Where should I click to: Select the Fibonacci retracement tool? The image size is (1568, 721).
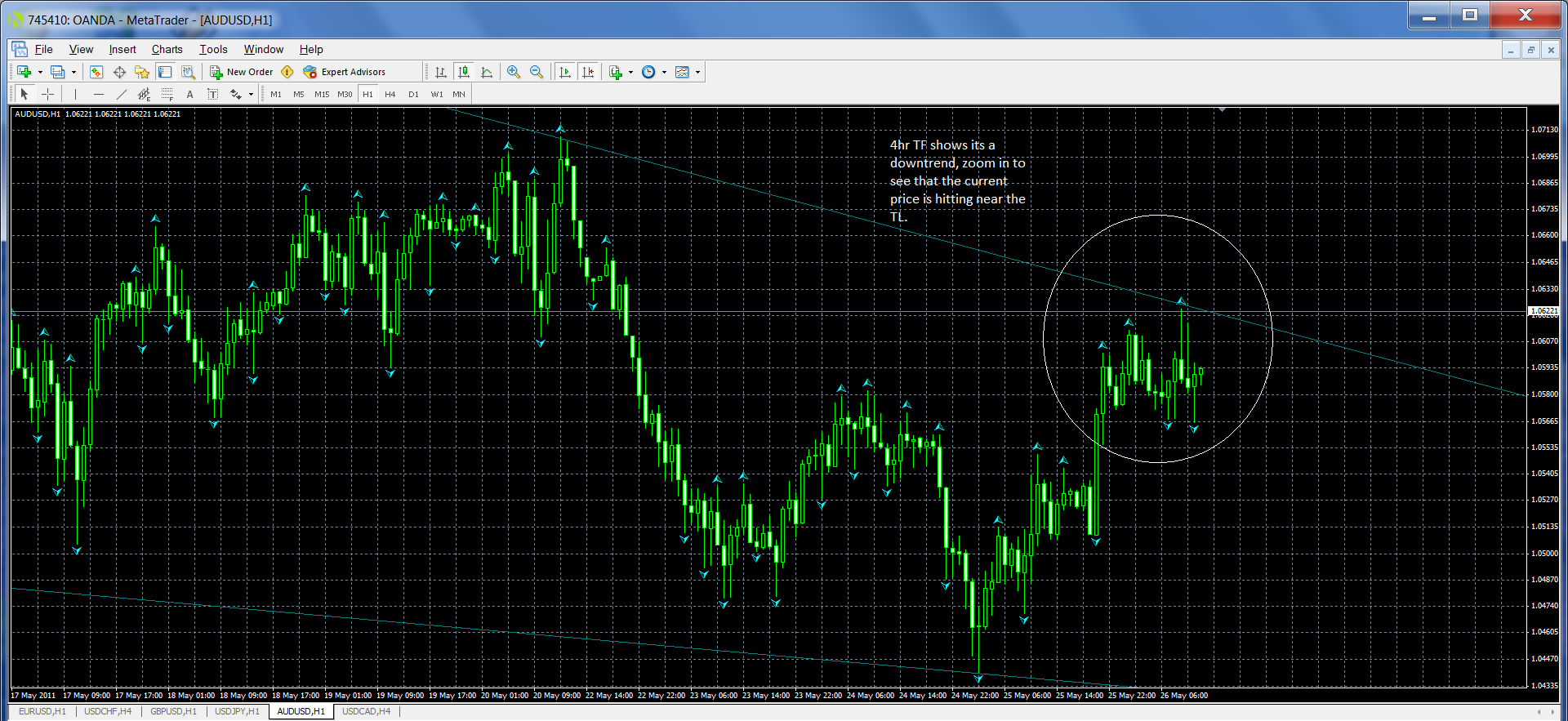167,94
